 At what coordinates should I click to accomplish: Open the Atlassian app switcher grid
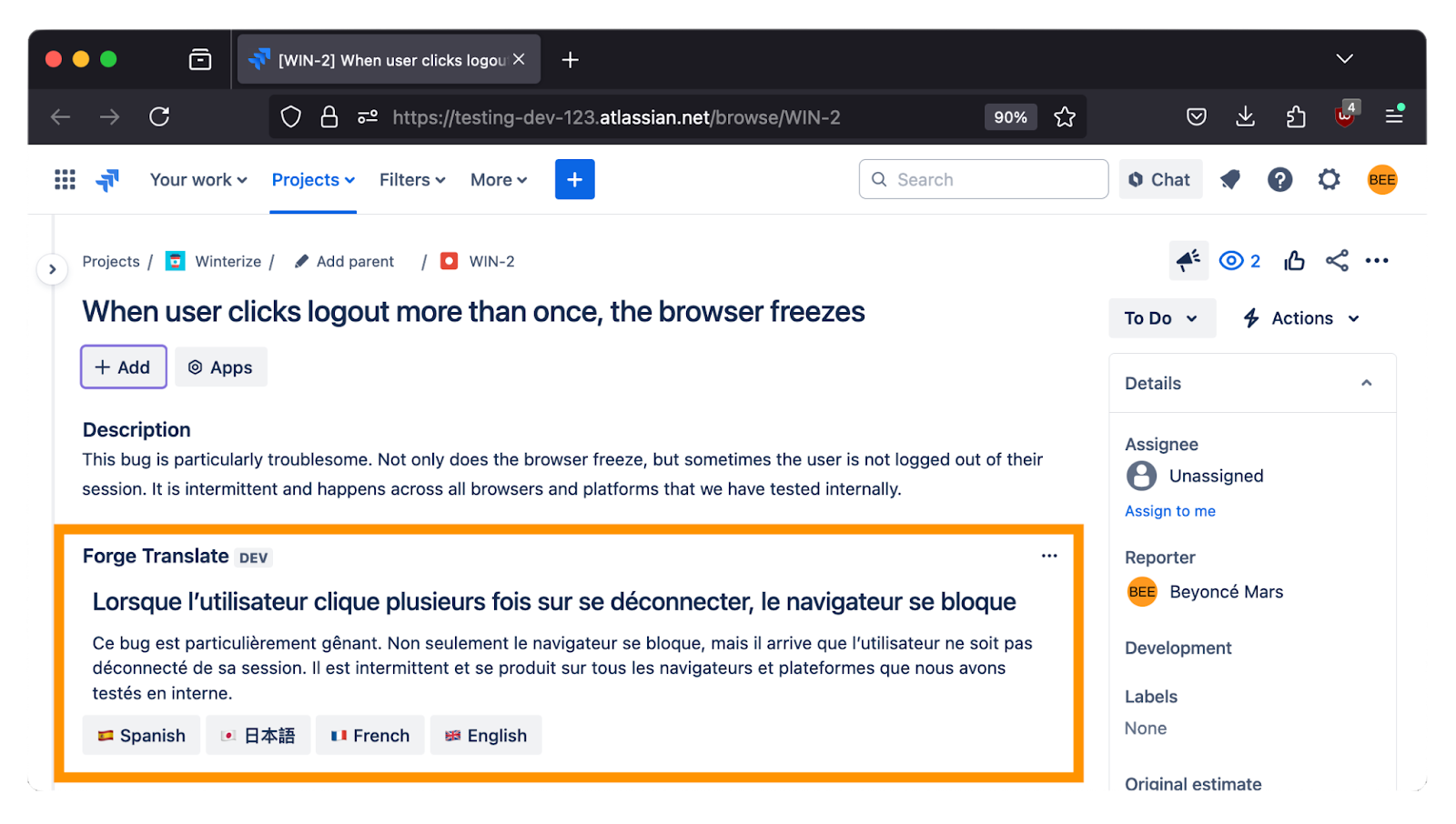[x=64, y=179]
